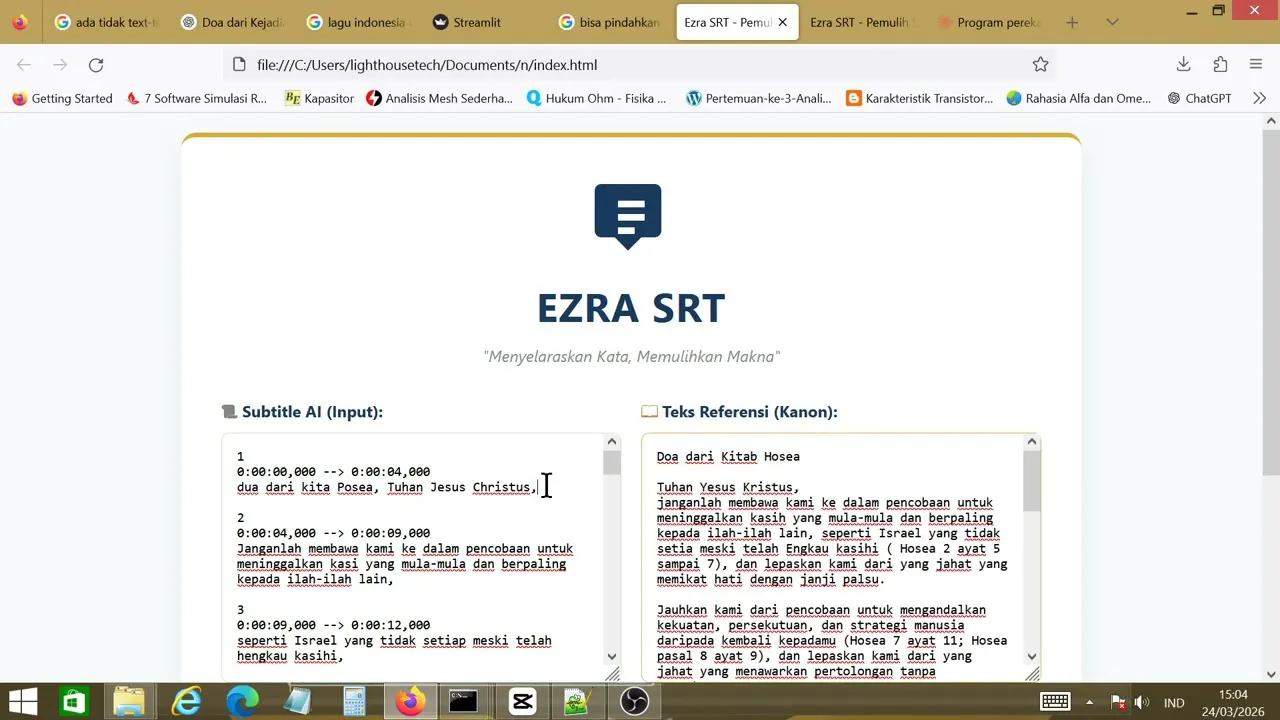1280x720 pixels.
Task: Click the Teks Referensi scrollbar thumb
Action: point(1032,481)
